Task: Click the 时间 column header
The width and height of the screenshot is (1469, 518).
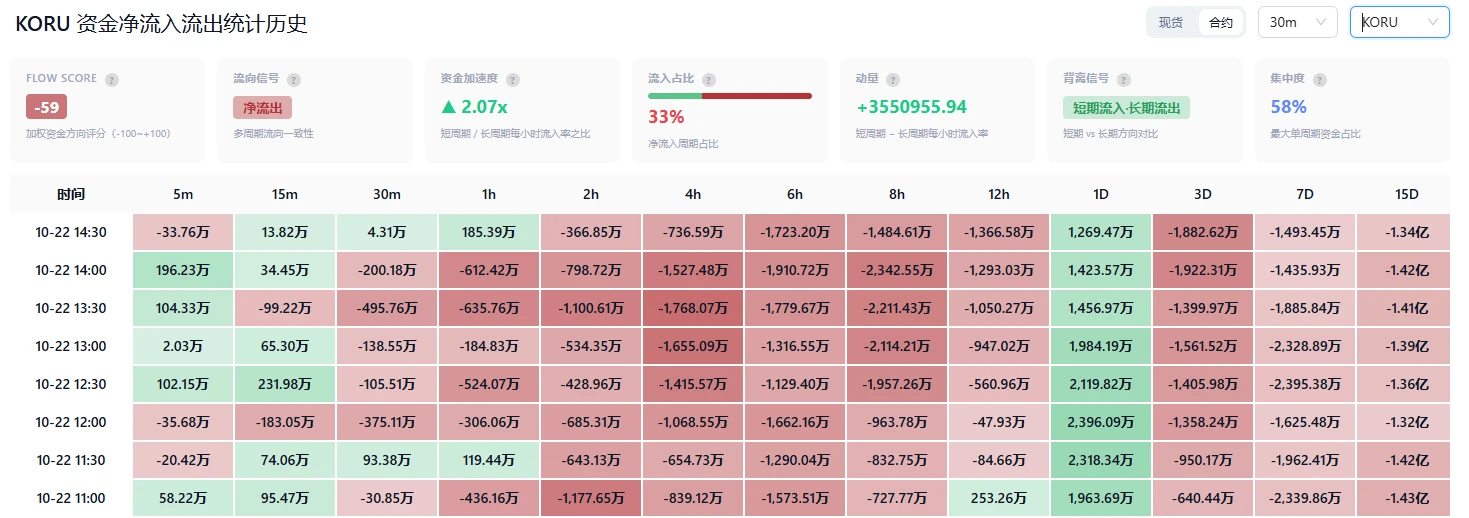Action: (x=71, y=194)
